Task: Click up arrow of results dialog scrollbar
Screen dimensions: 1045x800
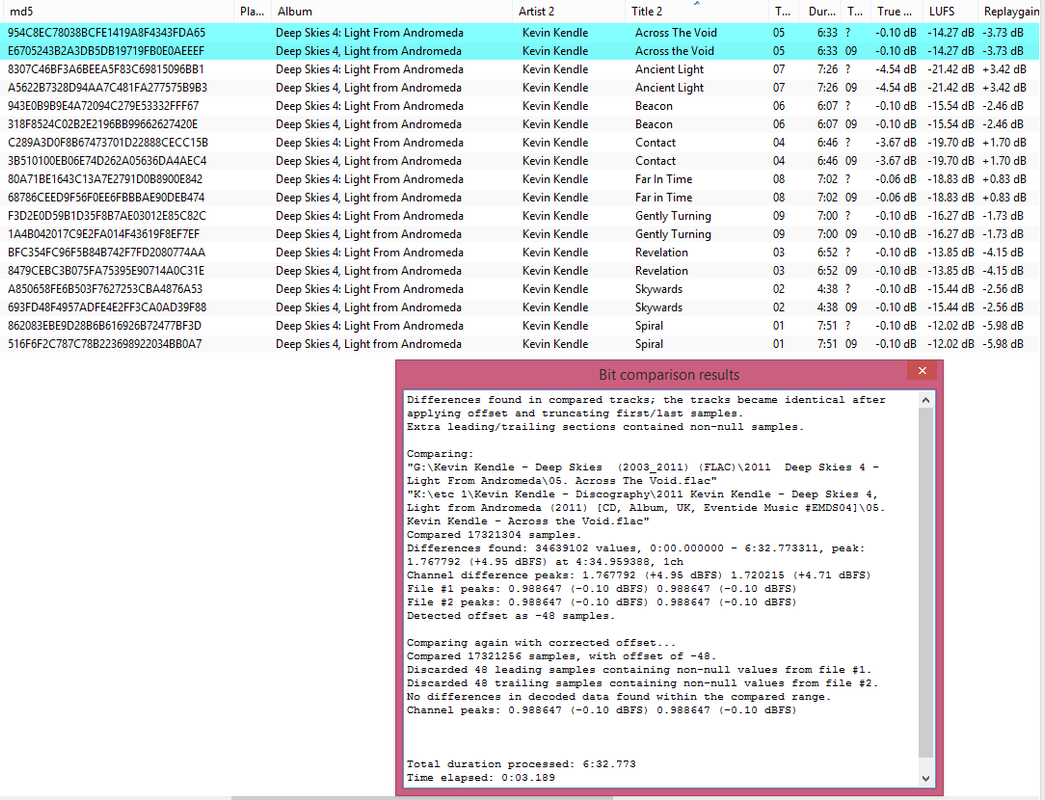Action: pos(926,400)
